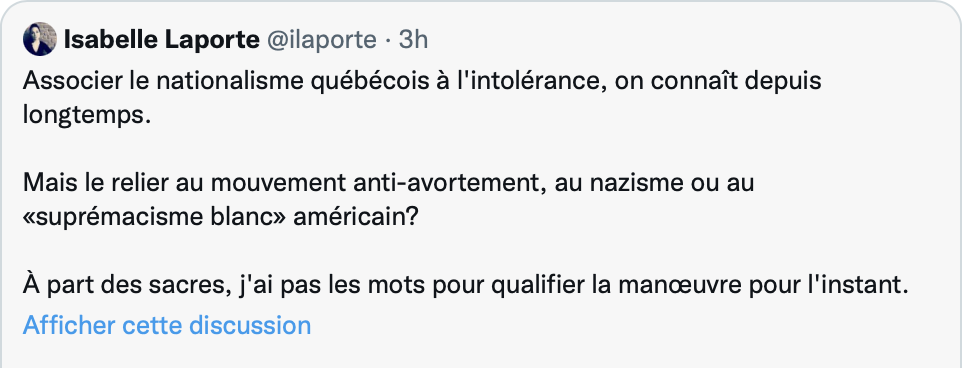The width and height of the screenshot is (964, 368).
Task: Select the word longtemps in the tweet
Action: [87, 115]
